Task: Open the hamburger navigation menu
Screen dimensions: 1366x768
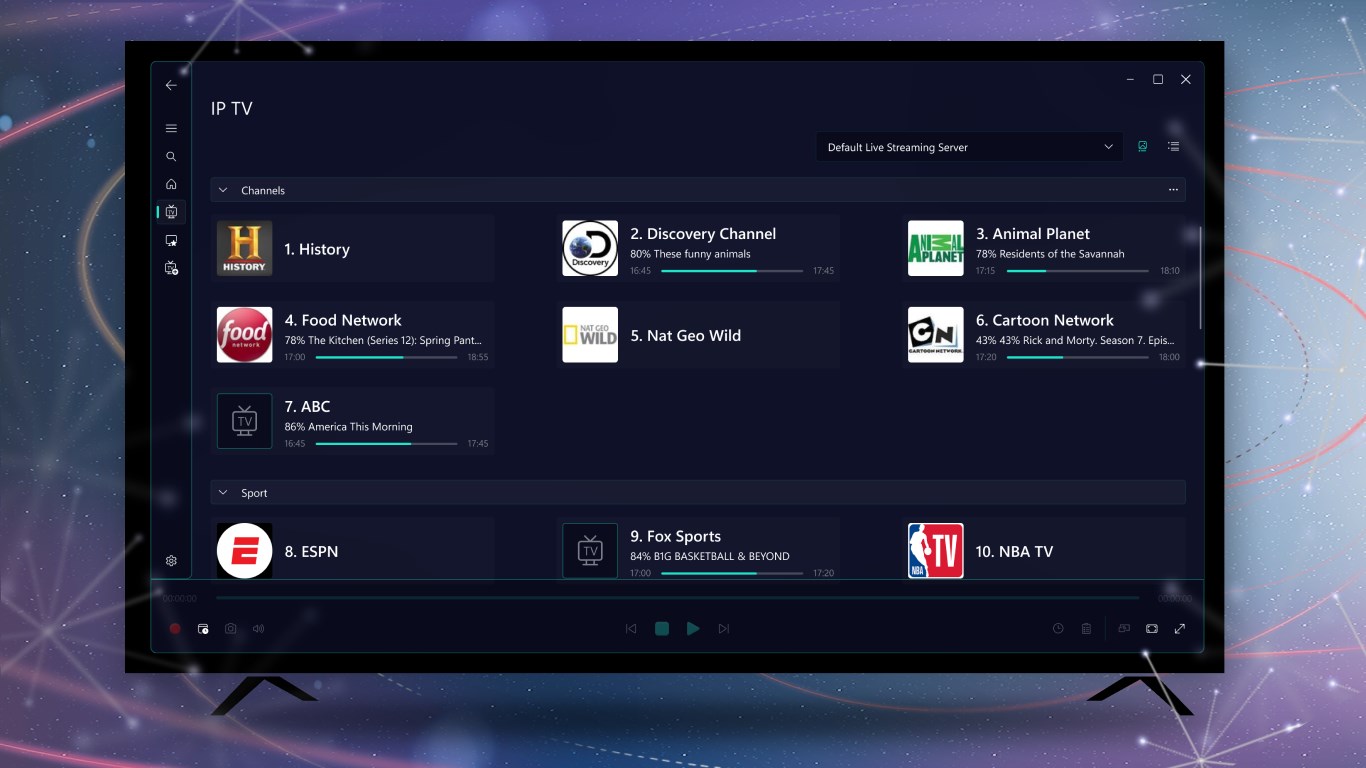Action: [171, 128]
